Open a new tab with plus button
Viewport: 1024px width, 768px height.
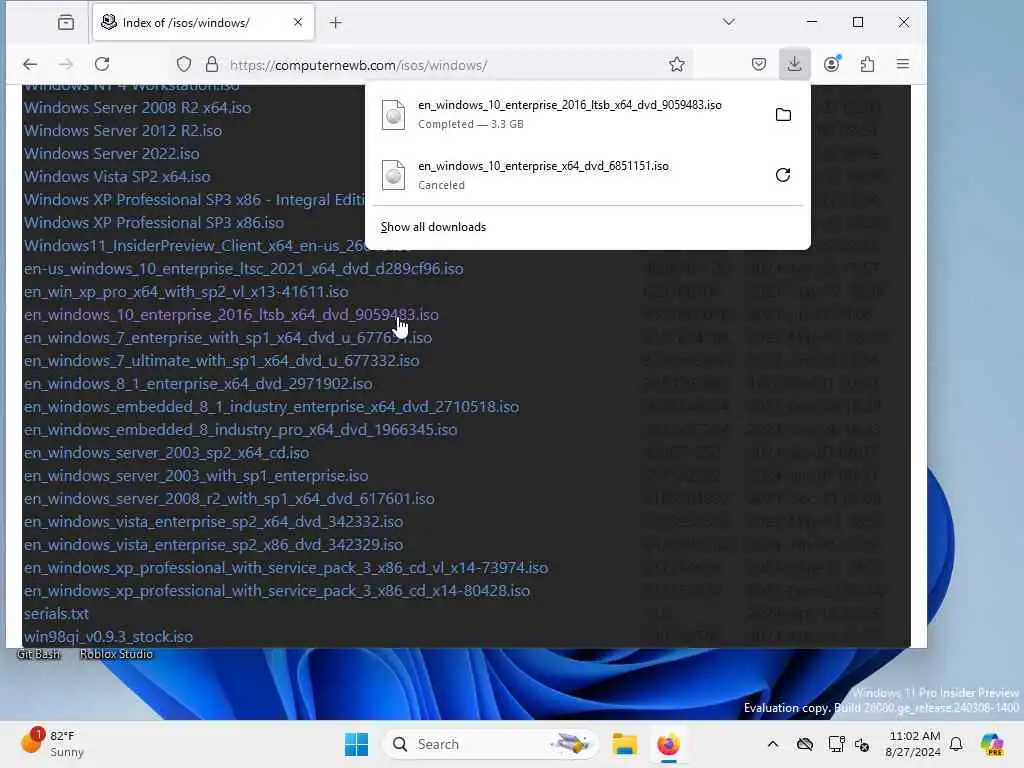[x=336, y=23]
